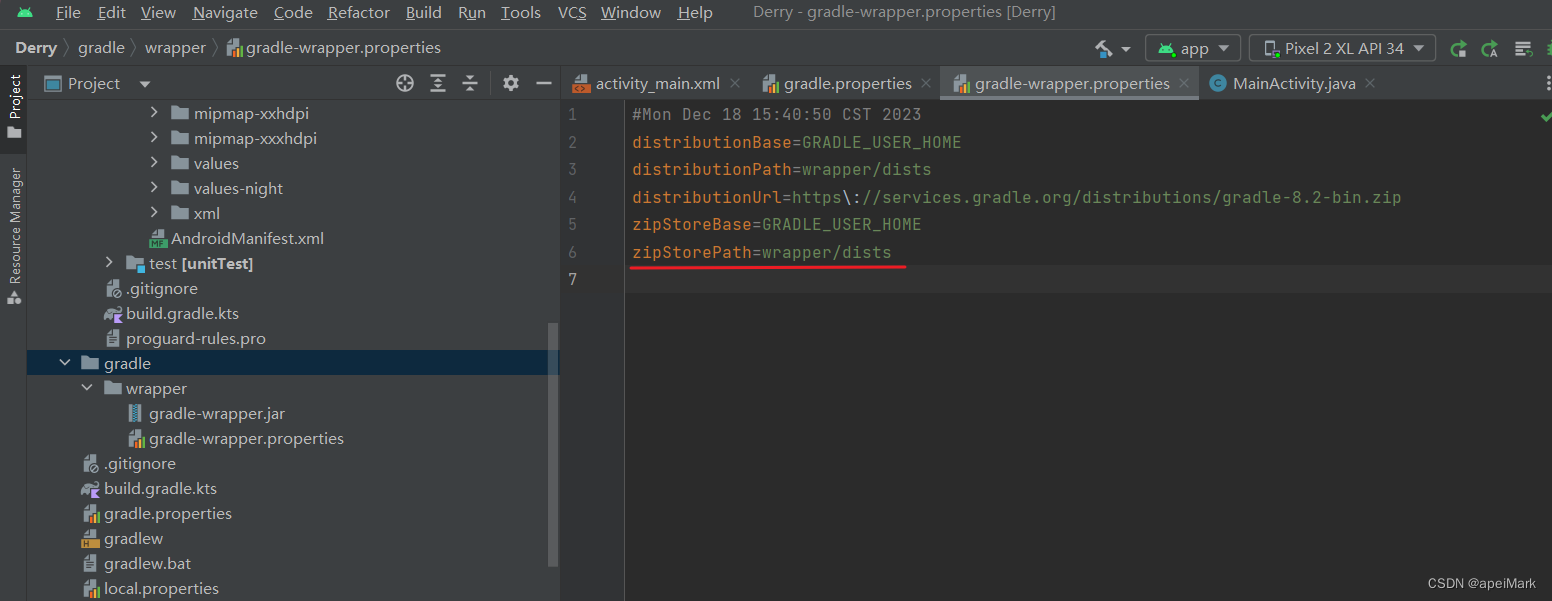Viewport: 1552px width, 601px height.
Task: Open the Pixel 2 XL API 34 device dropdown
Action: click(1342, 48)
